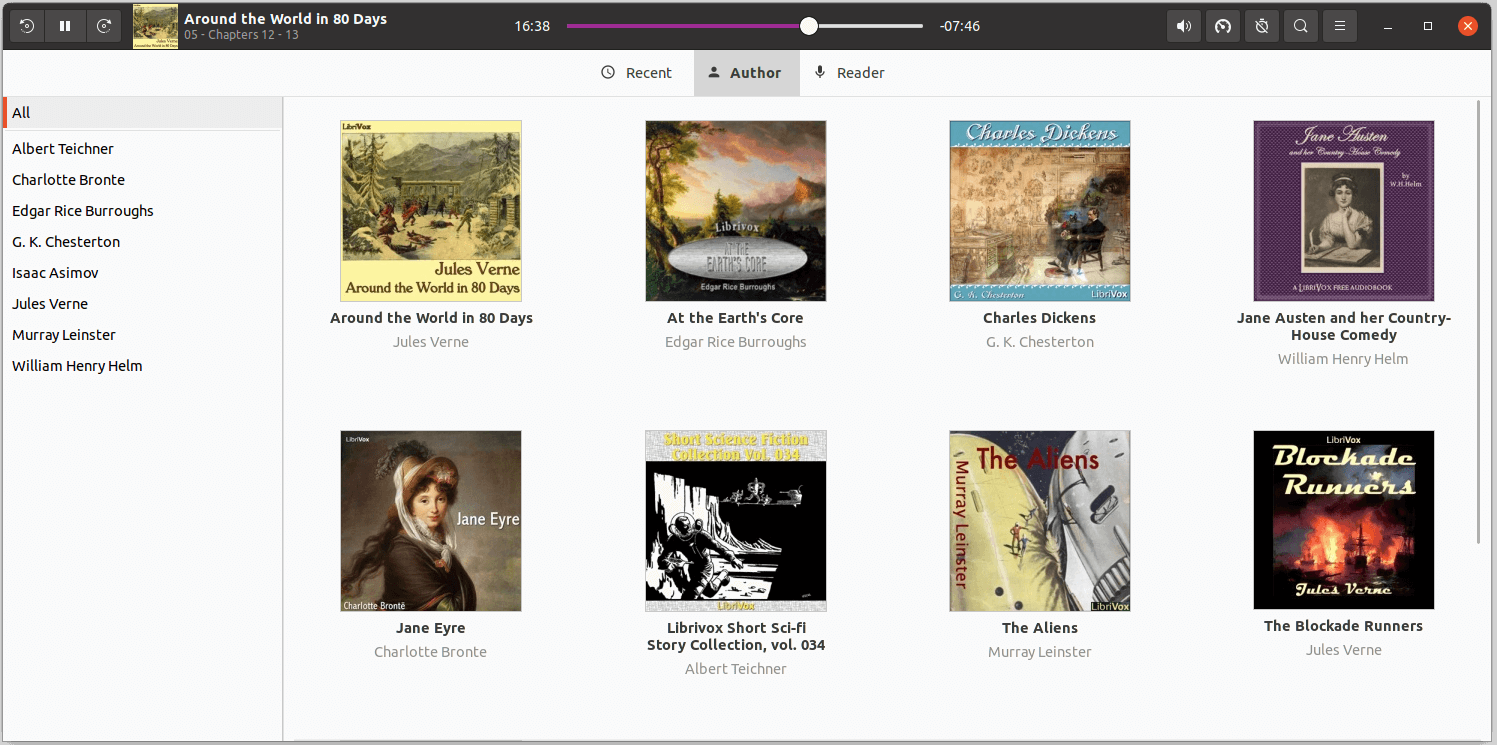Minimize the Cozy window
The image size is (1497, 745).
[1389, 26]
